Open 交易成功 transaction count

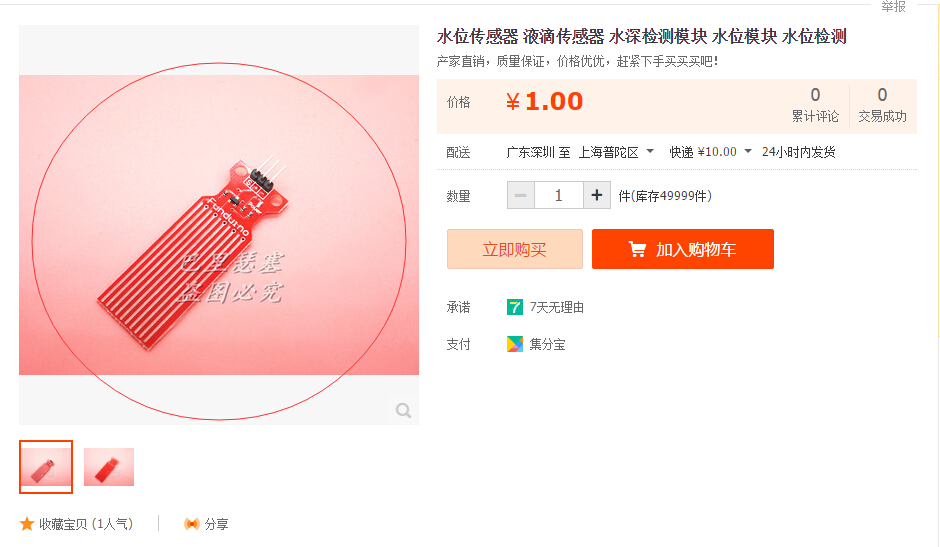[882, 105]
